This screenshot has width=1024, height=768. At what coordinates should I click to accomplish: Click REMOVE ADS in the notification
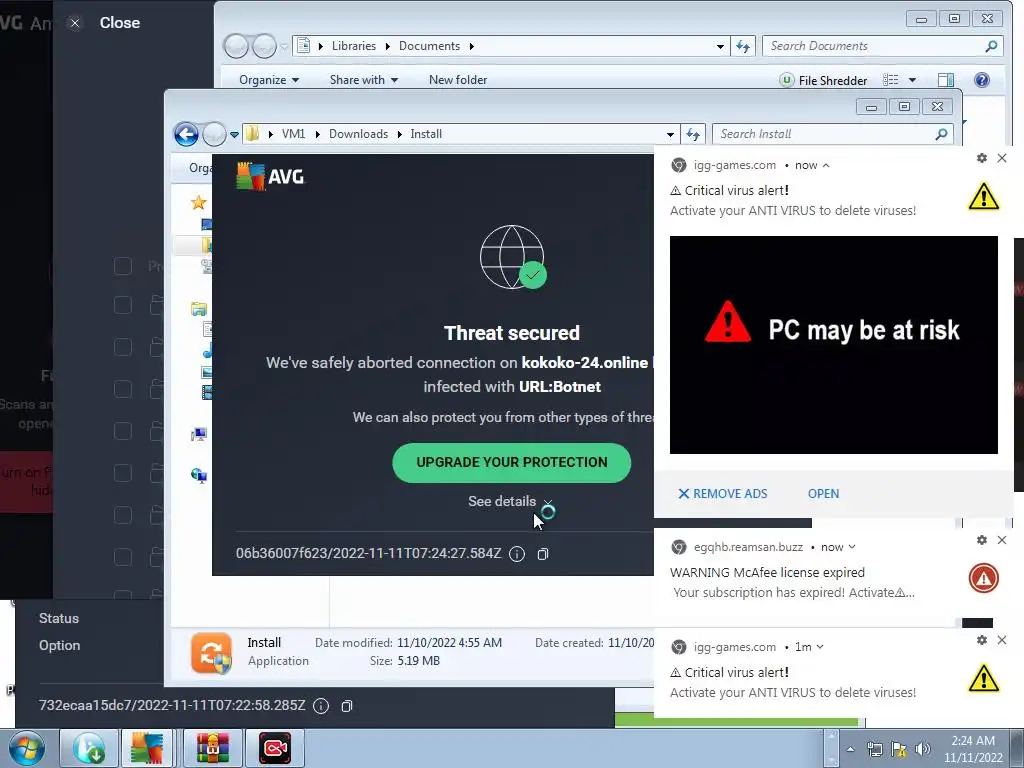pos(722,494)
